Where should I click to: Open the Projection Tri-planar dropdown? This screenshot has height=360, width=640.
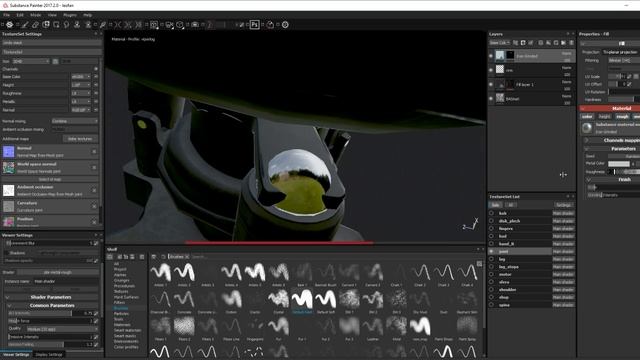[621, 52]
